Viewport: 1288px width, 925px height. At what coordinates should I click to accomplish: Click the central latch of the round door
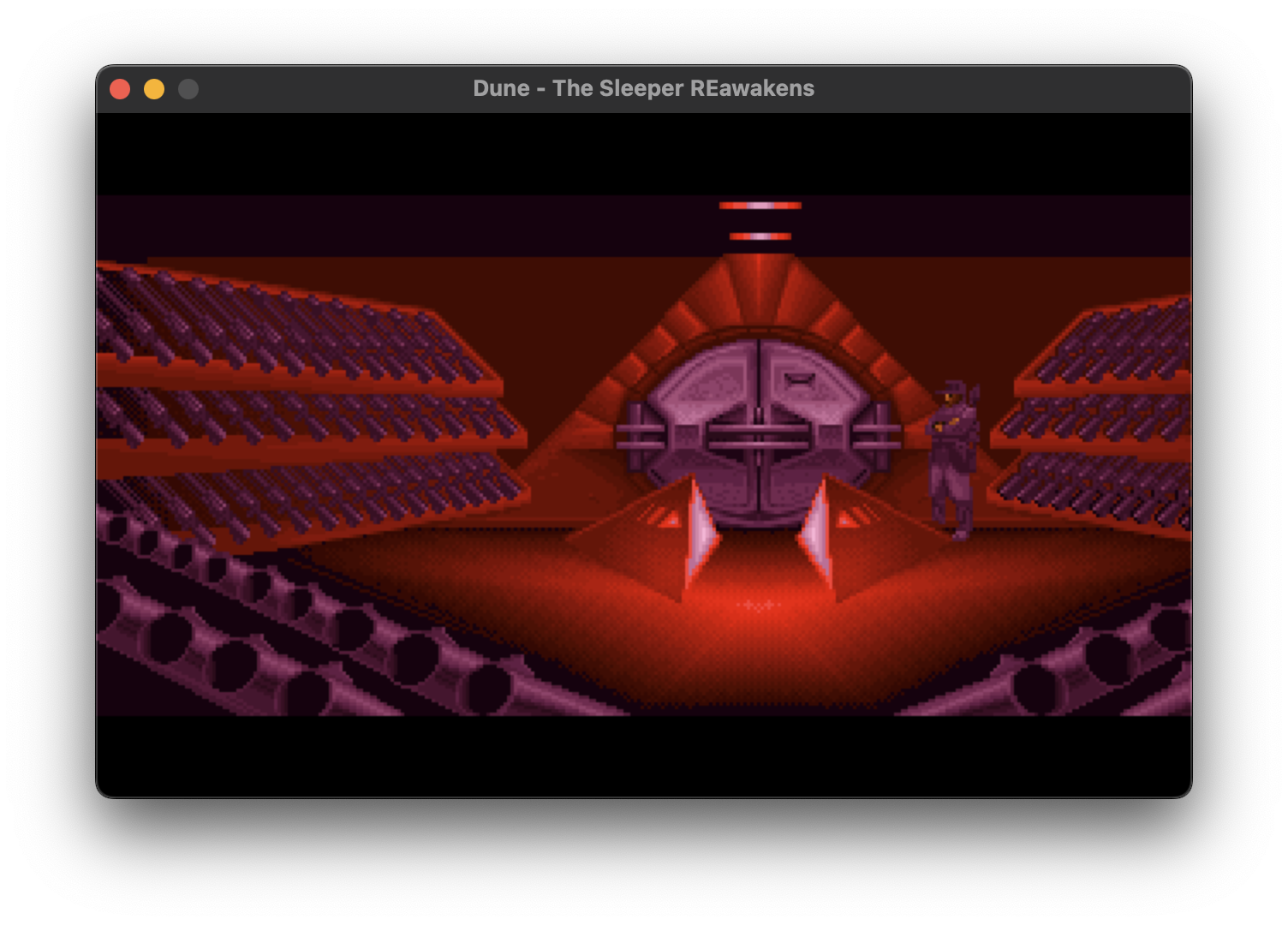(x=759, y=435)
